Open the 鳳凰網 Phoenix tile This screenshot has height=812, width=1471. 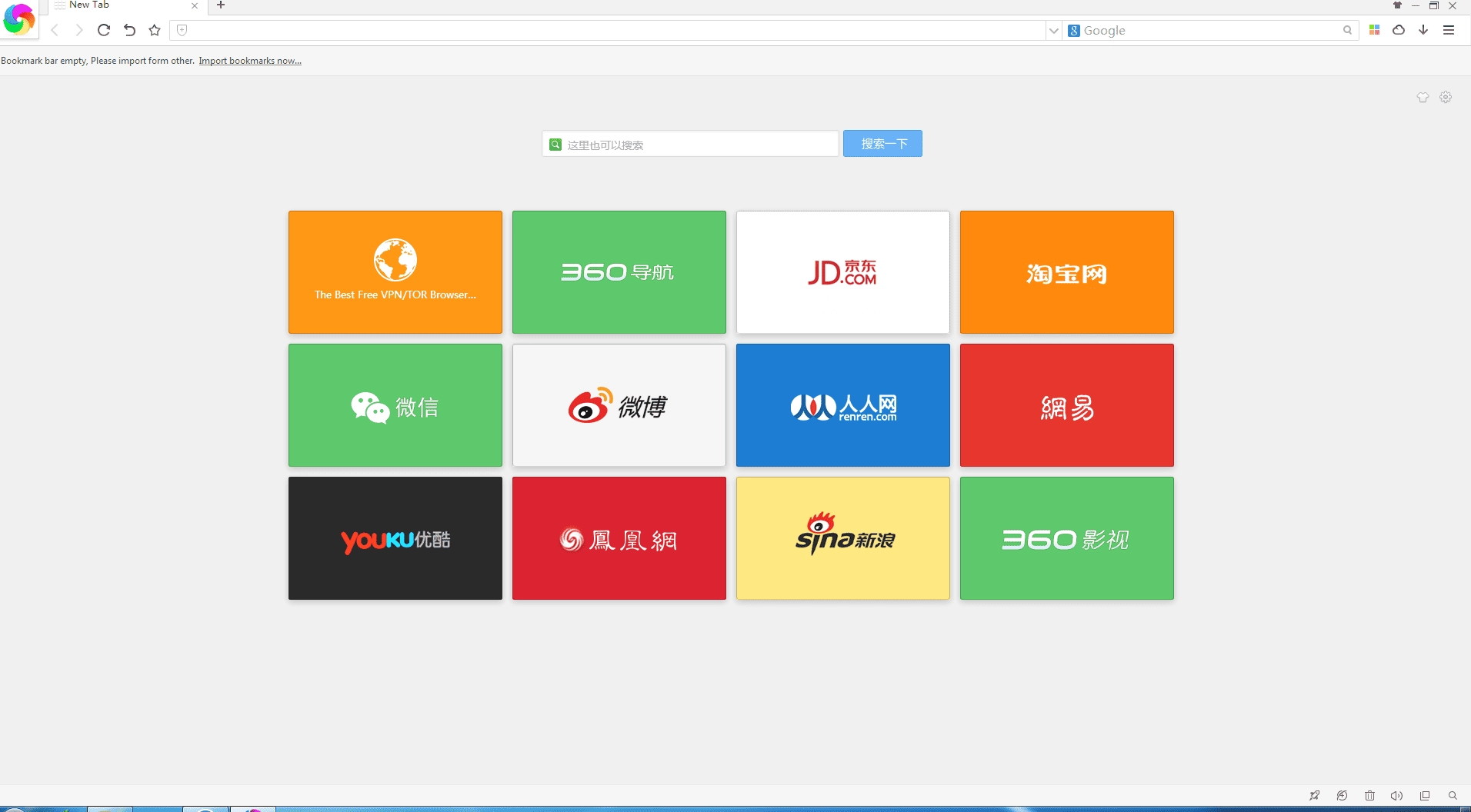click(x=619, y=538)
